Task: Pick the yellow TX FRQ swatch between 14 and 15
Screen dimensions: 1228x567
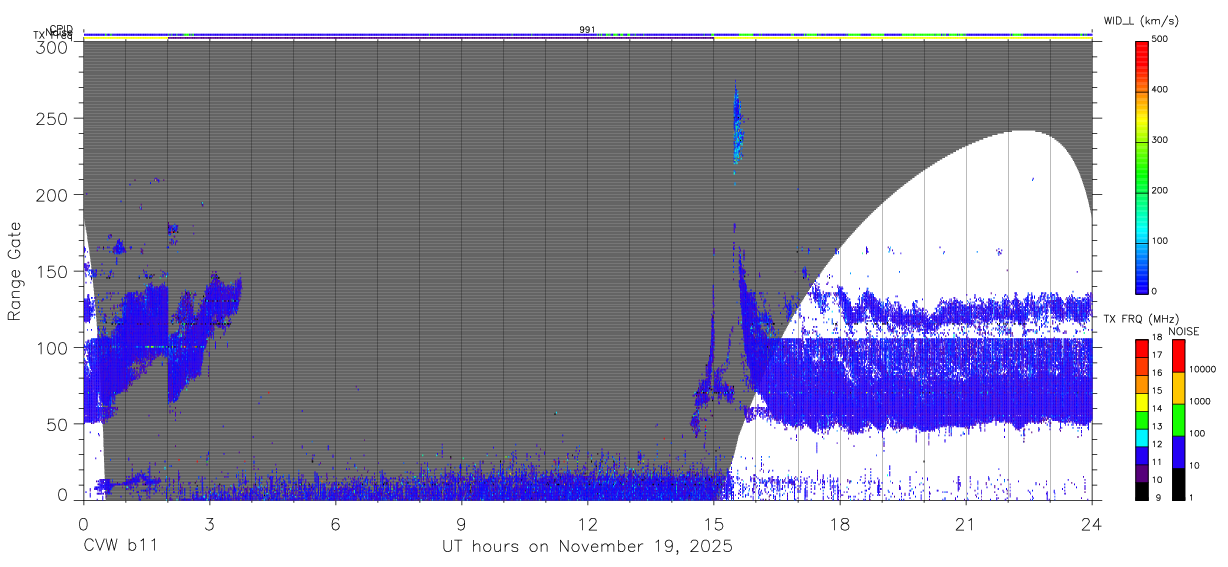Action: click(1141, 401)
